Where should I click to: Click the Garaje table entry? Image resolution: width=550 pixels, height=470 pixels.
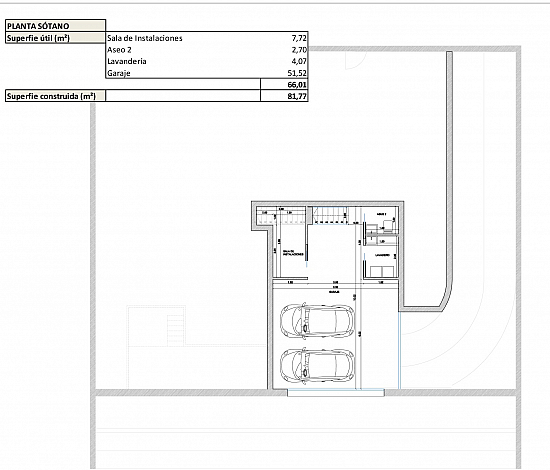pos(119,73)
